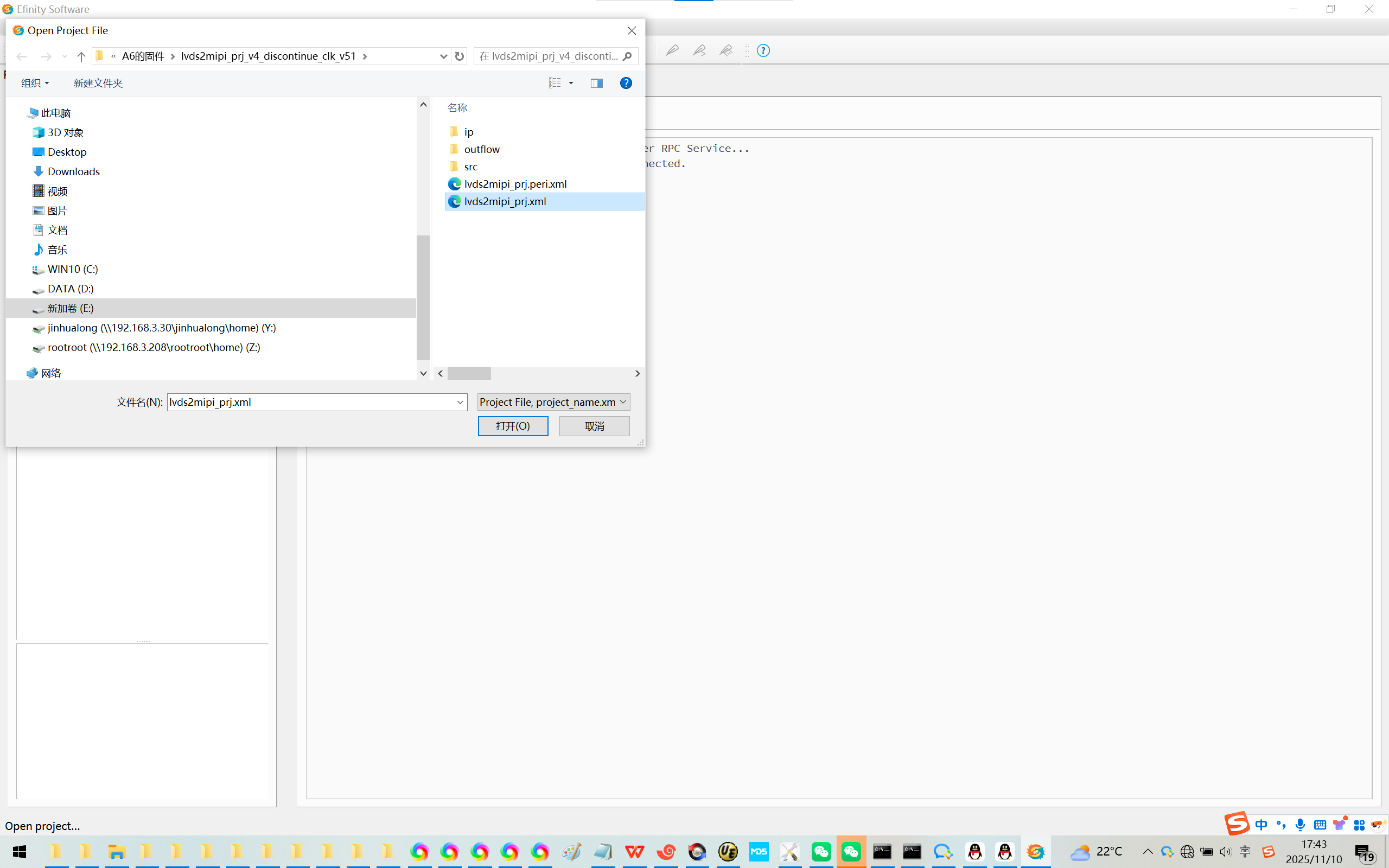The image size is (1389, 868).
Task: Select lvds2mipi_prj.peri.xml file
Action: click(515, 184)
